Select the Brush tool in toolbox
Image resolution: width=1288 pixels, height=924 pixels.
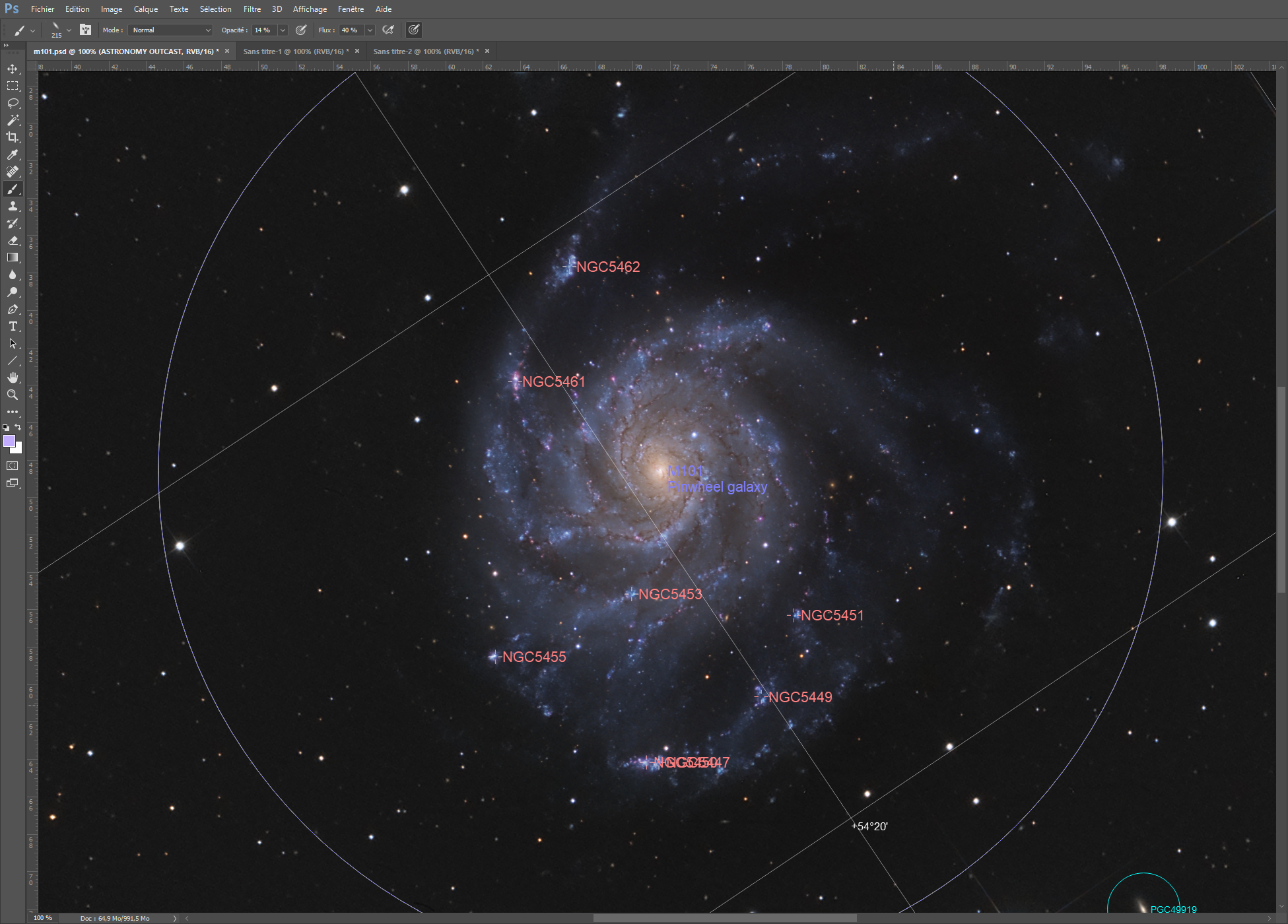pos(13,189)
